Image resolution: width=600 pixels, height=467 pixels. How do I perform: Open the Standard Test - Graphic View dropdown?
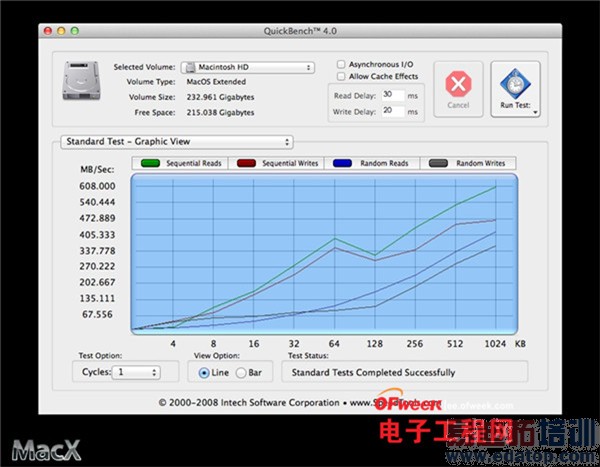click(x=177, y=142)
